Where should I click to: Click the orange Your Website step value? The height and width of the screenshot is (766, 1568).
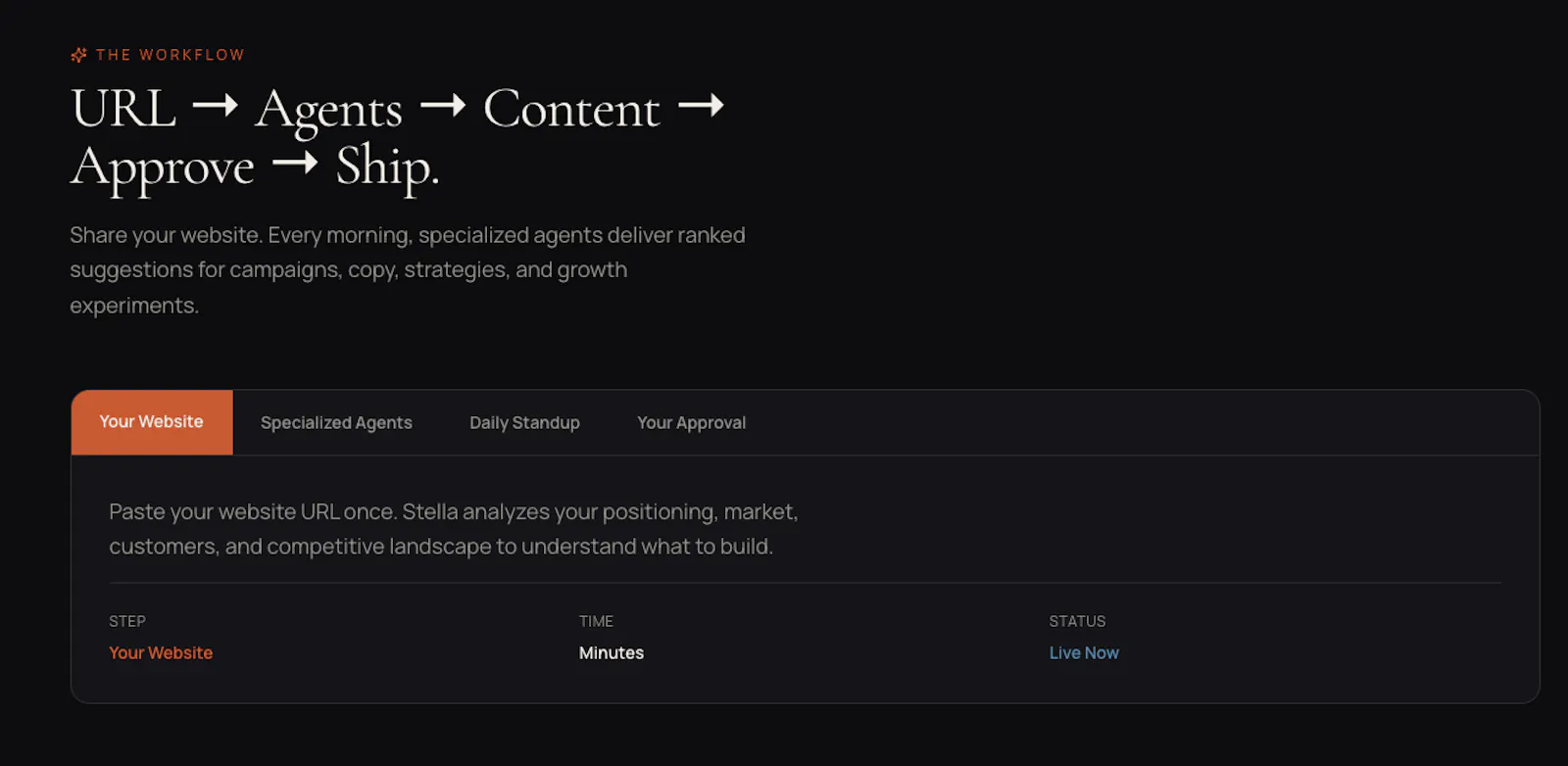tap(161, 652)
